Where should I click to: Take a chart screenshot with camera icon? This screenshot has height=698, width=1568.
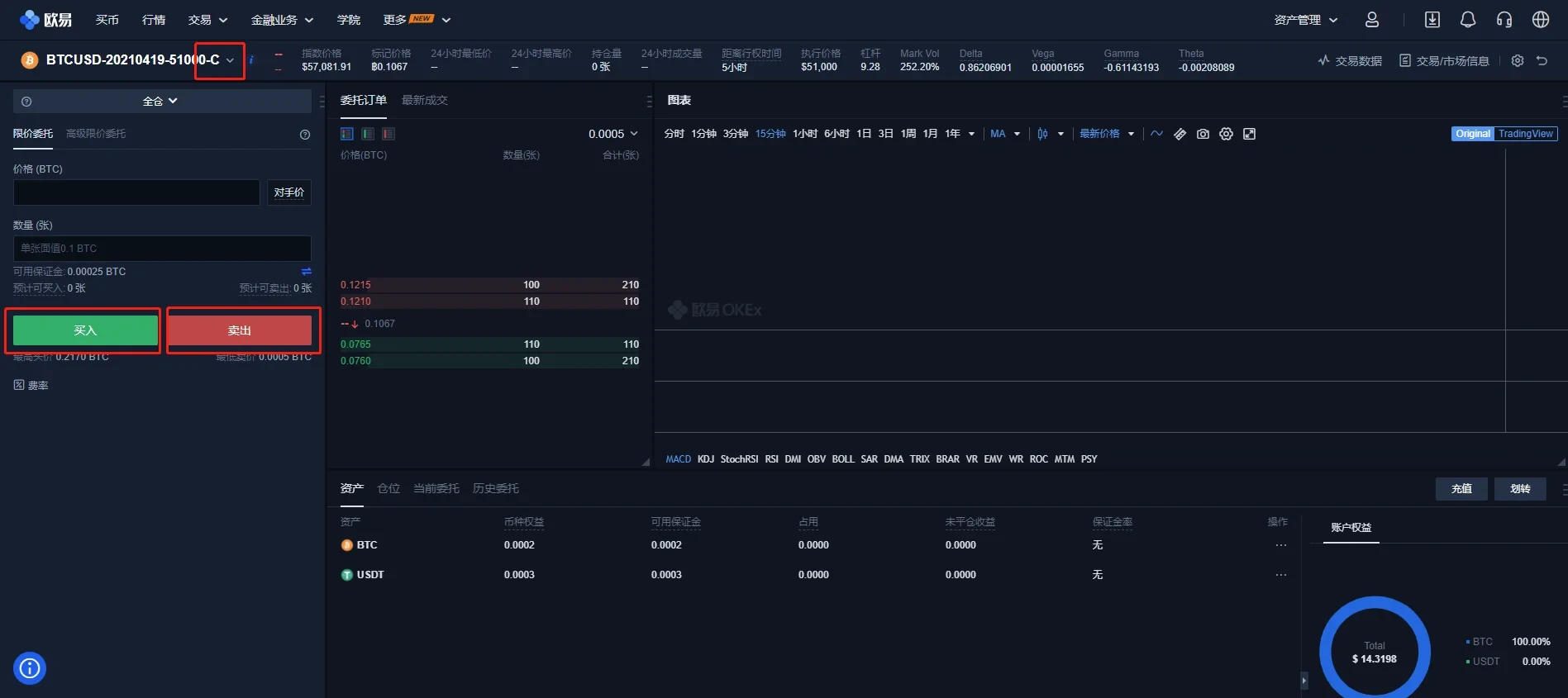[x=1203, y=134]
